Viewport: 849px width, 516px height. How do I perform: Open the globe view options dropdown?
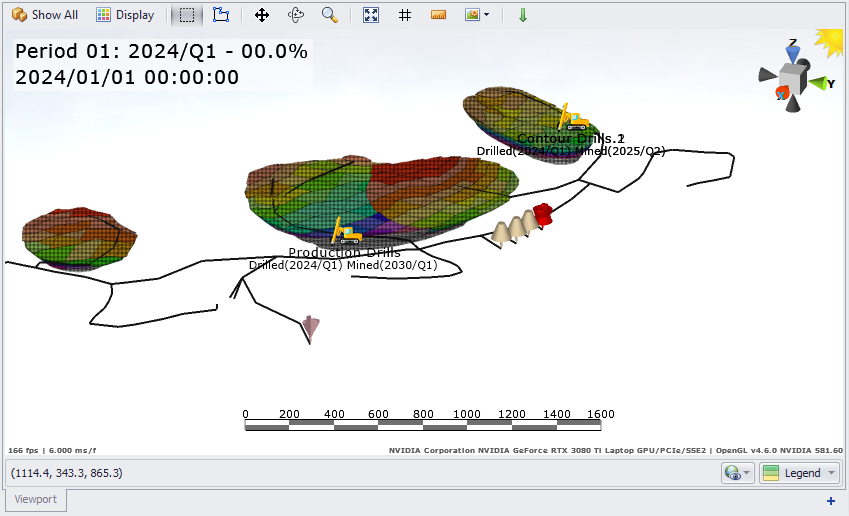pyautogui.click(x=737, y=473)
